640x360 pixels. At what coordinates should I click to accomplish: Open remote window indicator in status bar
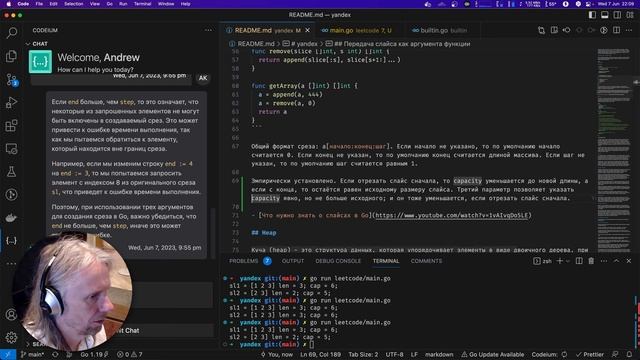8,354
